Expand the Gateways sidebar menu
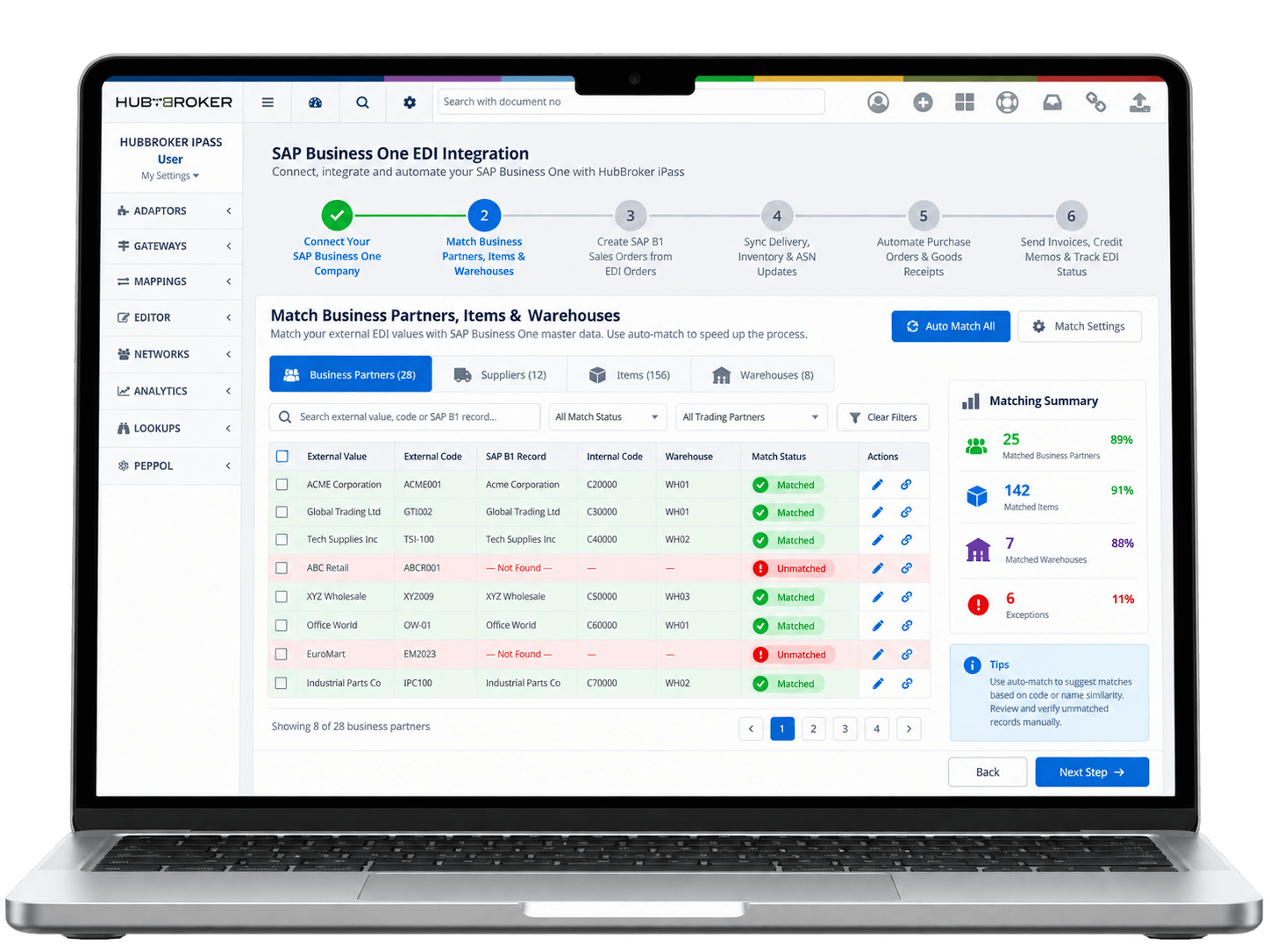This screenshot has width=1270, height=952. point(172,246)
